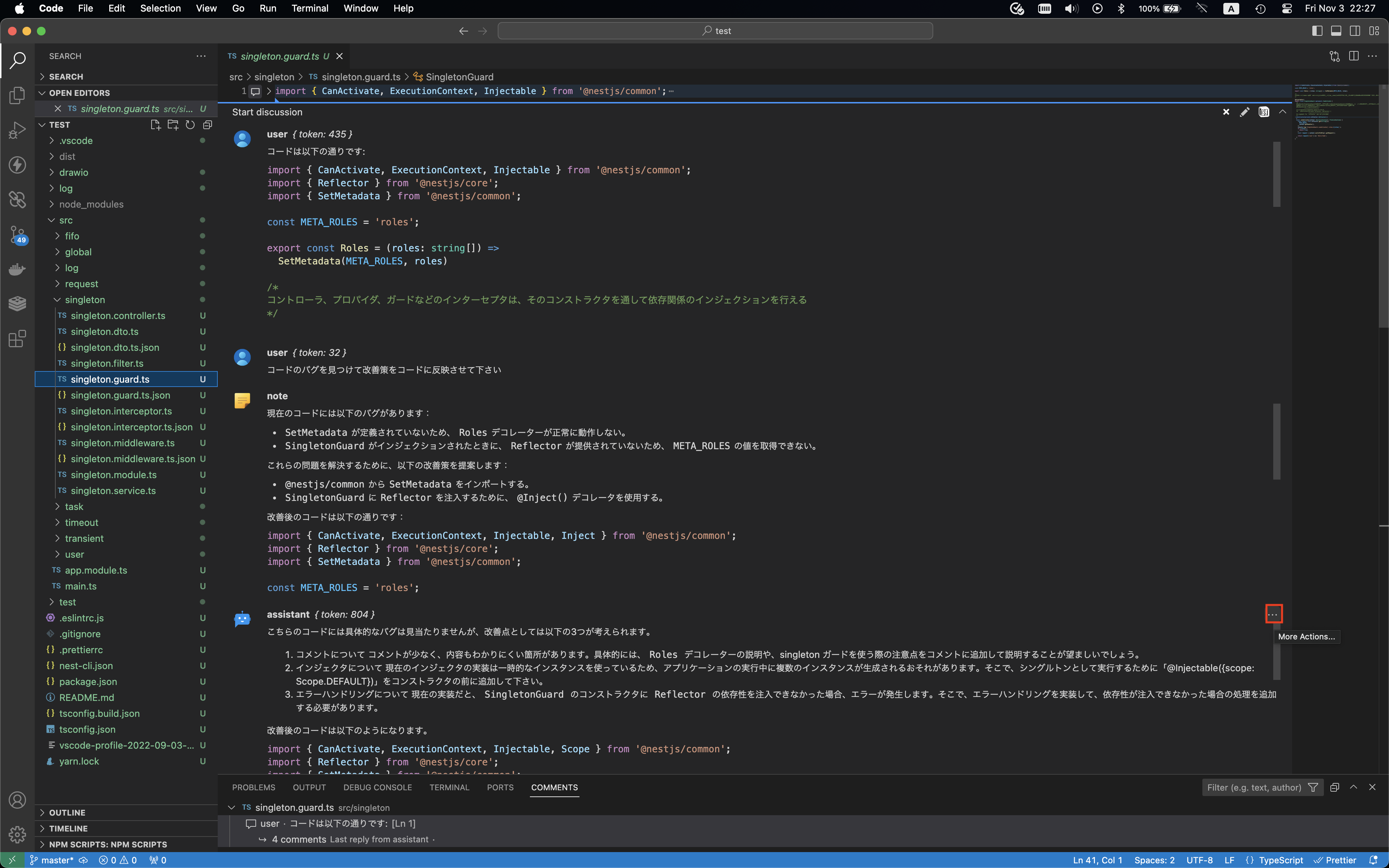Refresh the explorer tree
Screen dimensions: 1389x868
[x=190, y=124]
